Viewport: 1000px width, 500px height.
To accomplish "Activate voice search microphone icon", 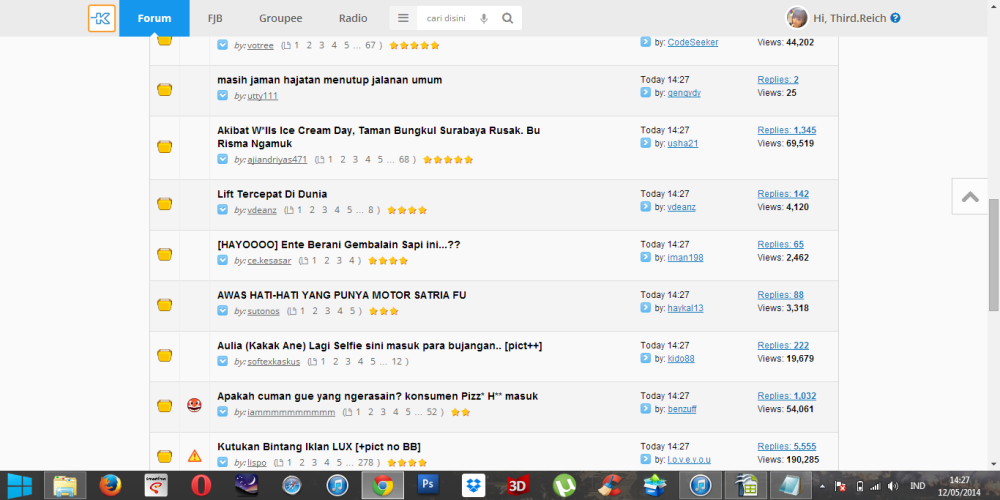I will tap(483, 18).
